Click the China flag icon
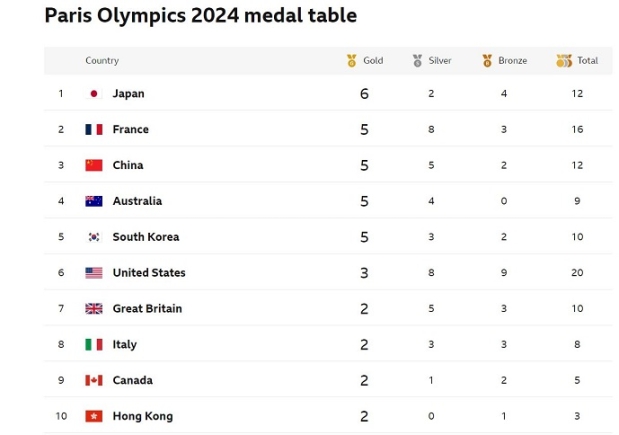Image resolution: width=619 pixels, height=435 pixels. click(x=94, y=165)
